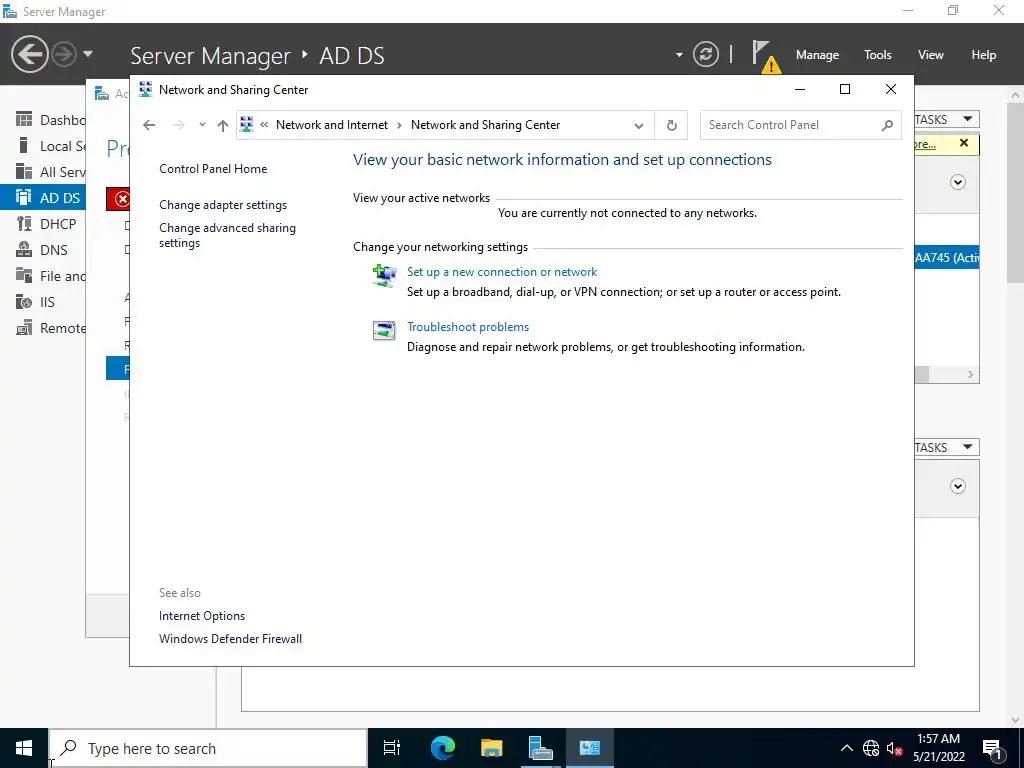Open the IIS role page
This screenshot has width=1024, height=768.
click(x=43, y=302)
